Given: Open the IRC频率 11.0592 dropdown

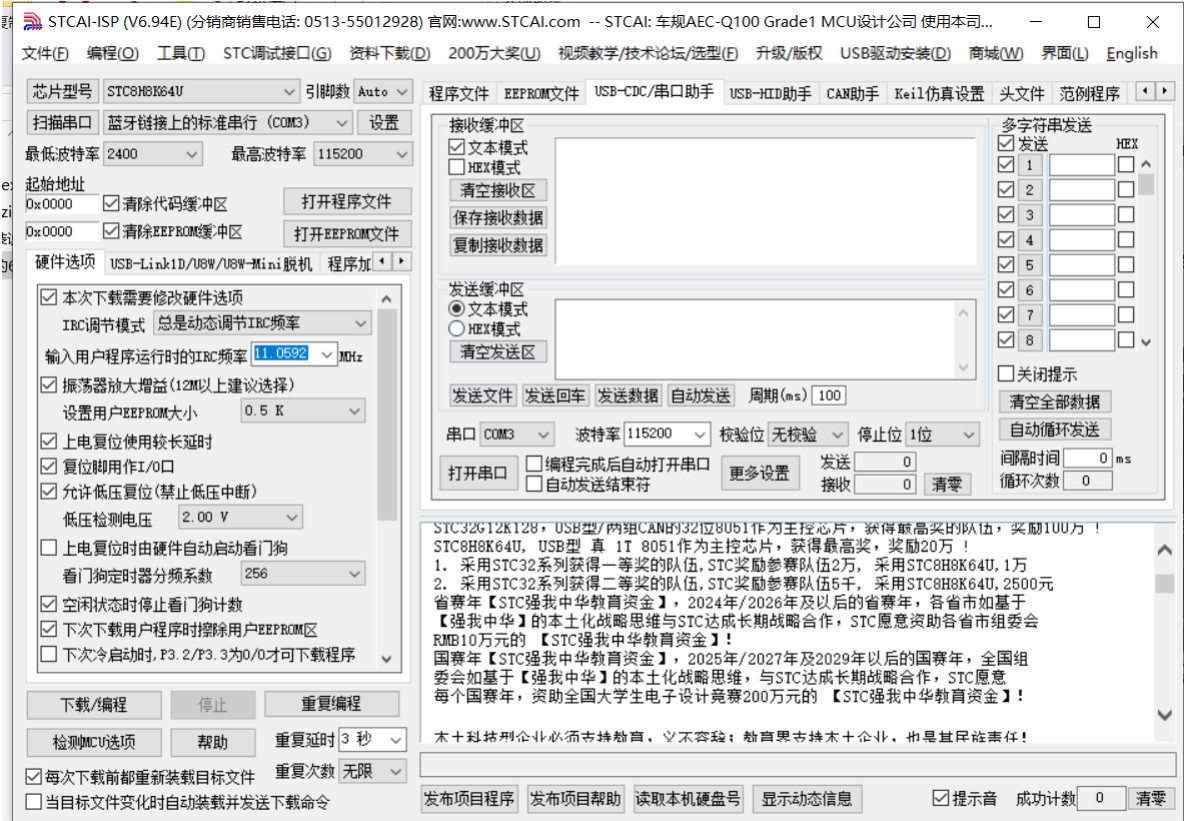Looking at the screenshot, I should 327,354.
